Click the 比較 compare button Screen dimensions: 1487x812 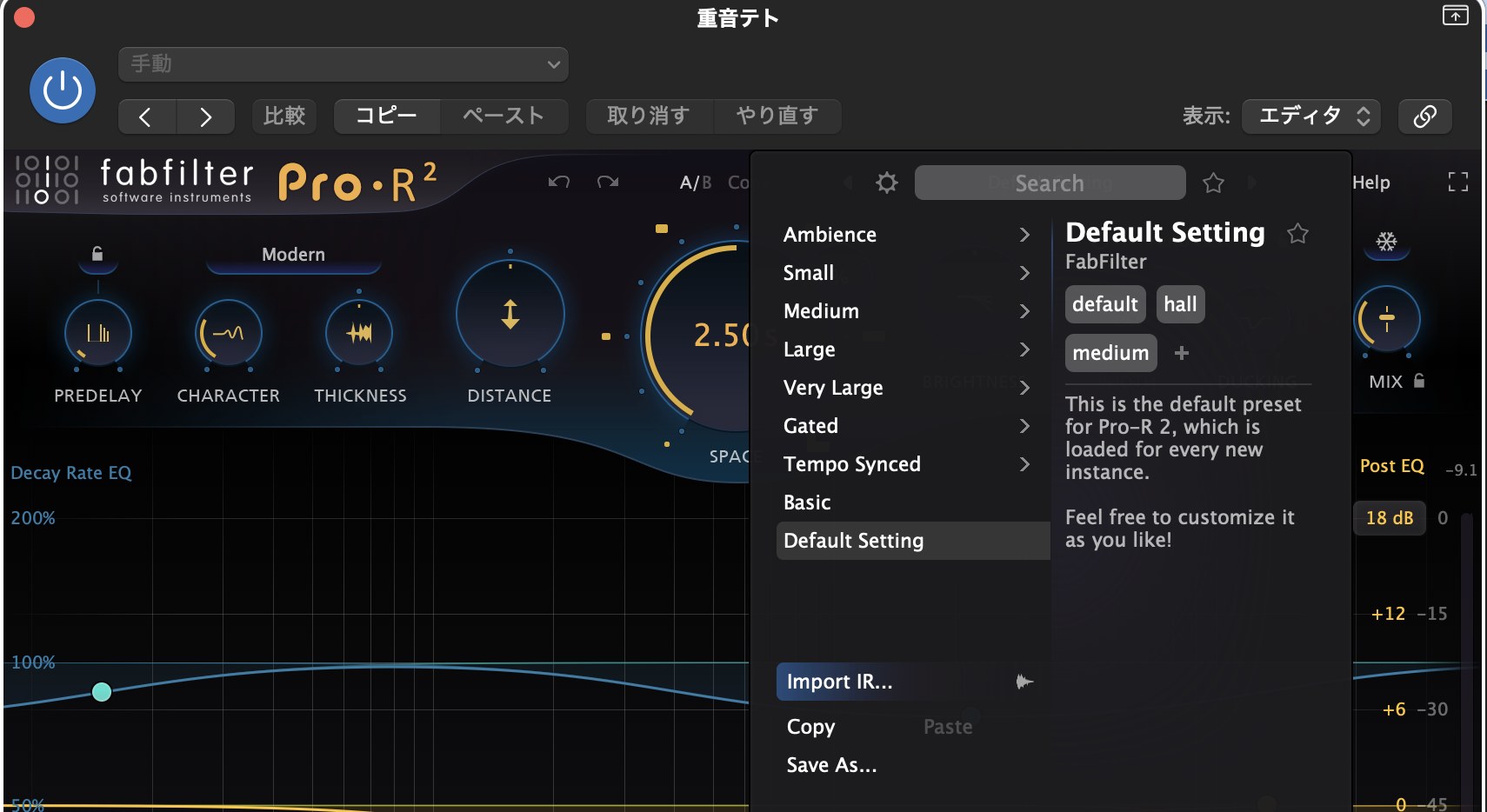(284, 116)
